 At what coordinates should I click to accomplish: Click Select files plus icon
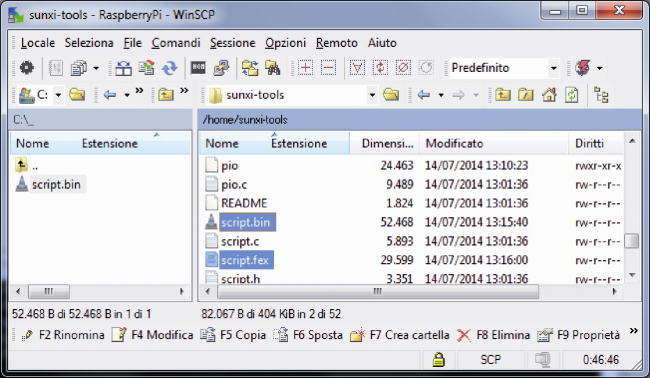305,68
